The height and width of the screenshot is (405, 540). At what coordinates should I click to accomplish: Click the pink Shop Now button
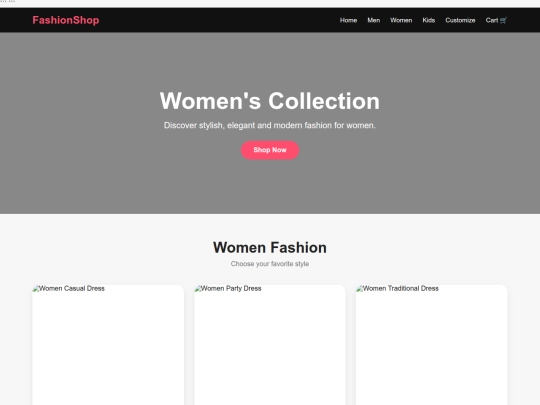270,150
